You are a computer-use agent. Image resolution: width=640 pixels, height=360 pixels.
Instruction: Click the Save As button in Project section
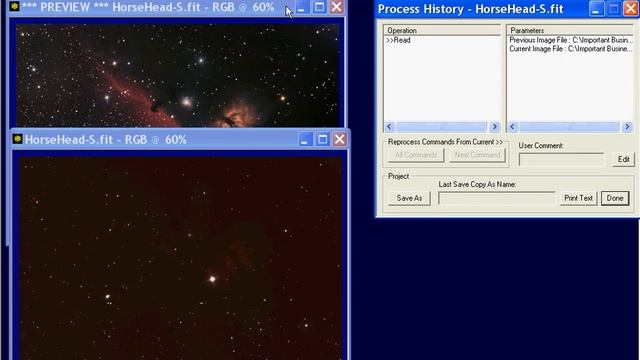(x=409, y=198)
